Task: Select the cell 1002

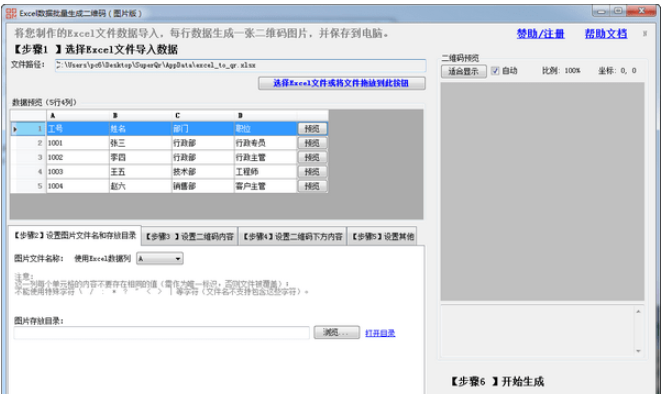Action: point(77,157)
